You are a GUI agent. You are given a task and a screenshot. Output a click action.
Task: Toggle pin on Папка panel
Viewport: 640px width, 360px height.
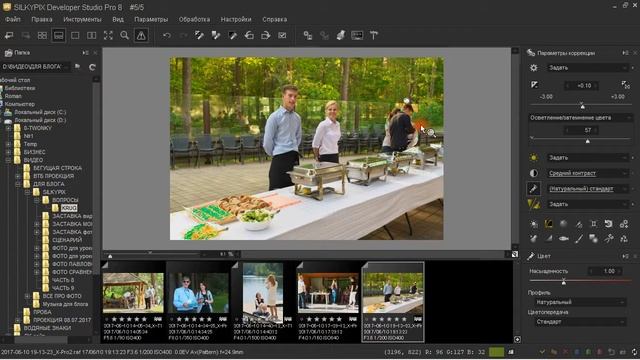(85, 53)
